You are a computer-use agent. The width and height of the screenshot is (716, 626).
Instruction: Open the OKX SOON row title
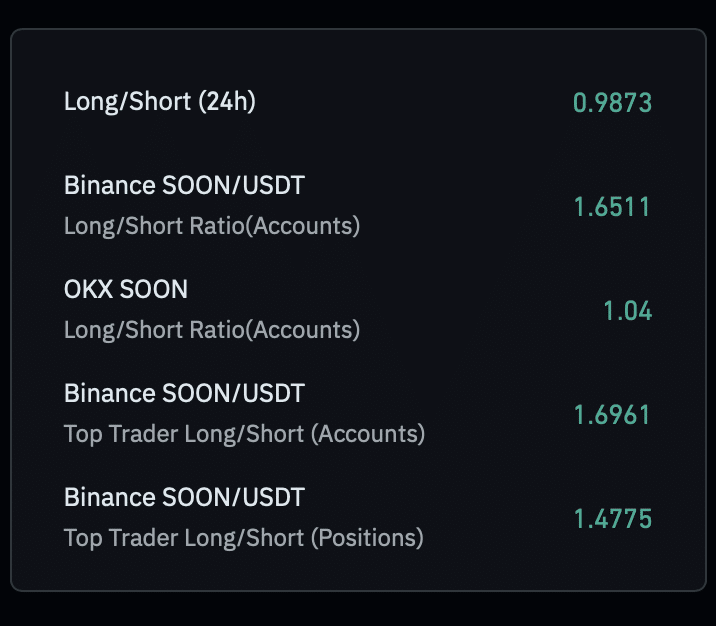point(126,289)
